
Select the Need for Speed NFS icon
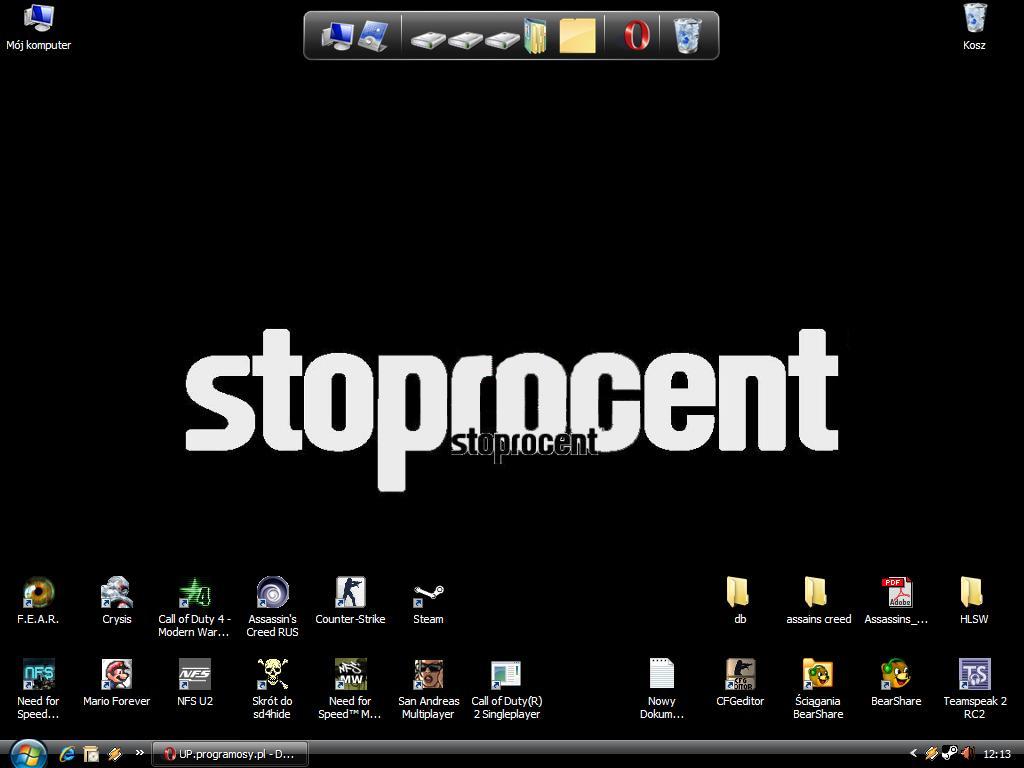(x=38, y=689)
